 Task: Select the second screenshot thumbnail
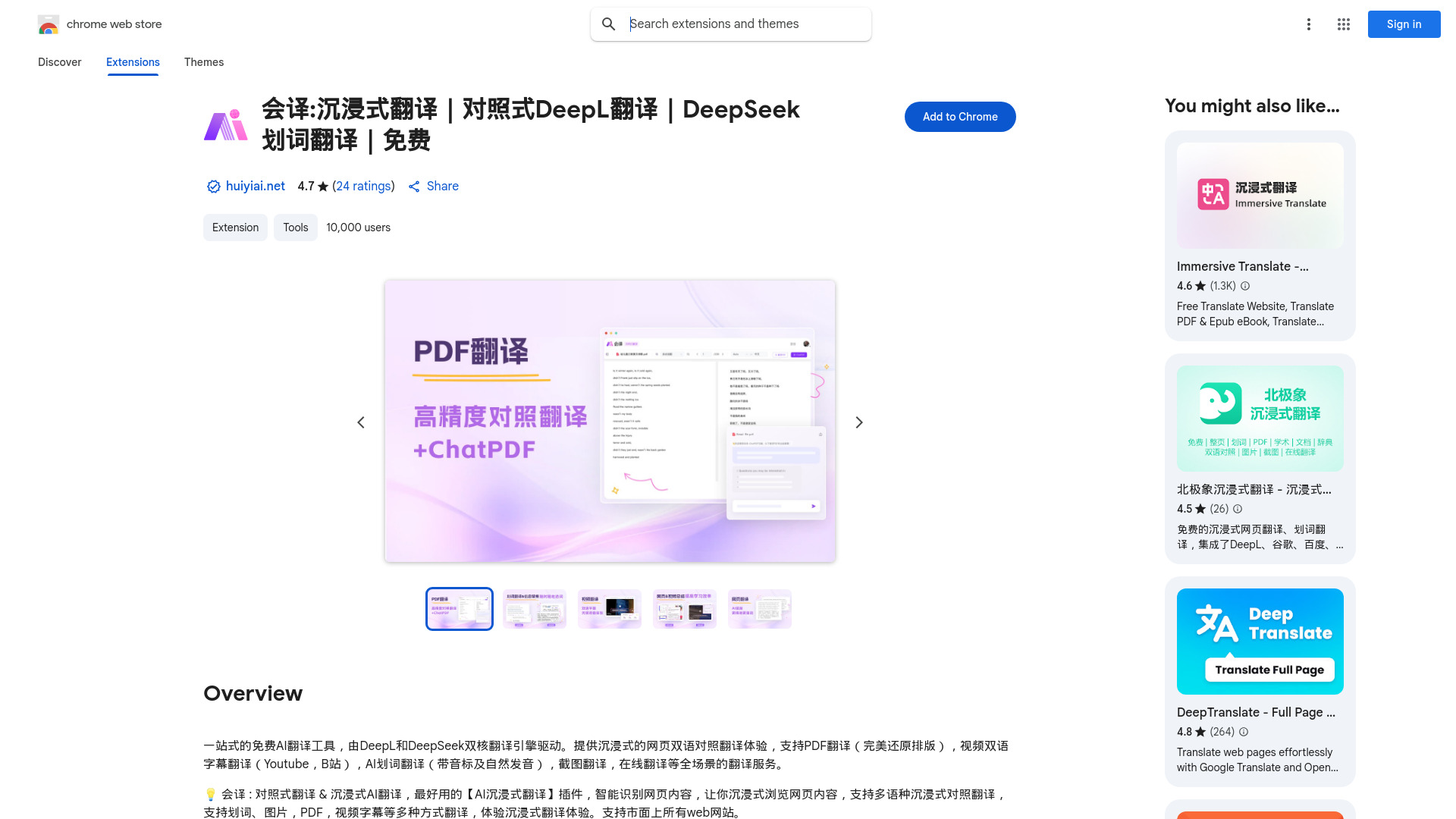coord(535,609)
